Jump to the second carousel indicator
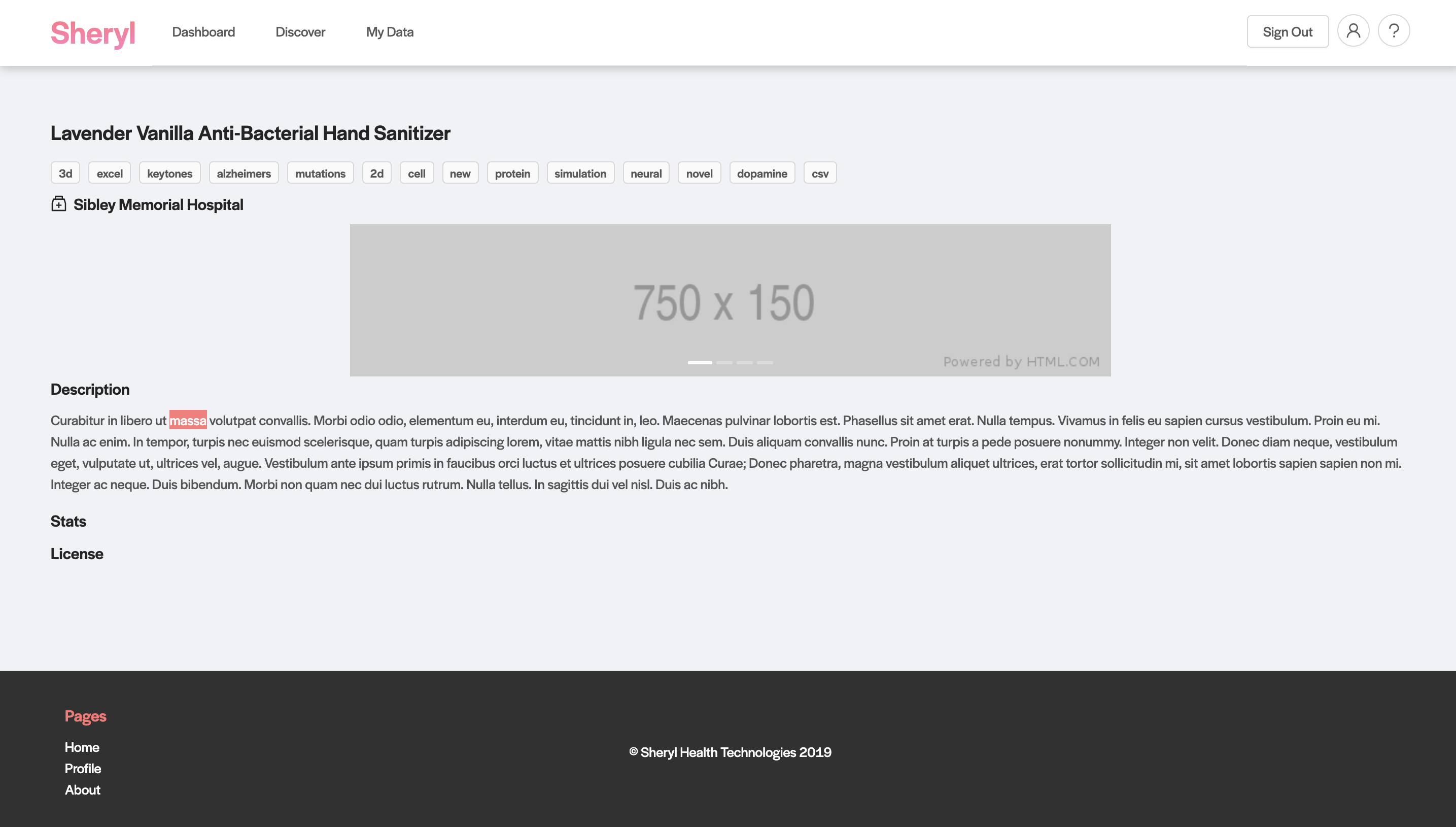 [x=724, y=362]
